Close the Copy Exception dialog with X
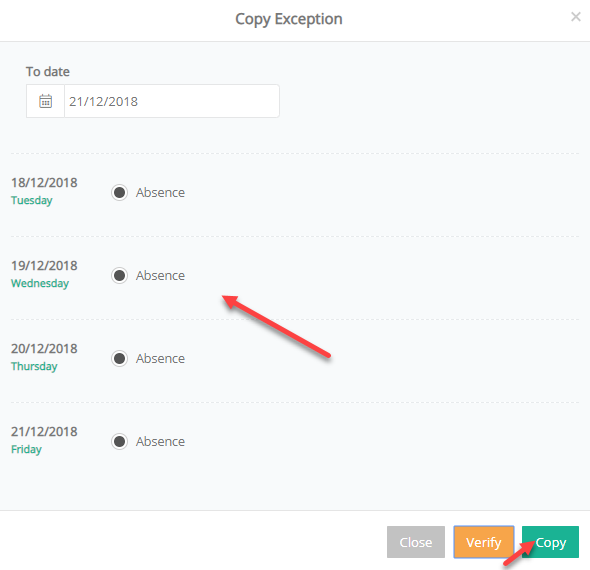Screen dimensions: 590x570 click(x=576, y=17)
